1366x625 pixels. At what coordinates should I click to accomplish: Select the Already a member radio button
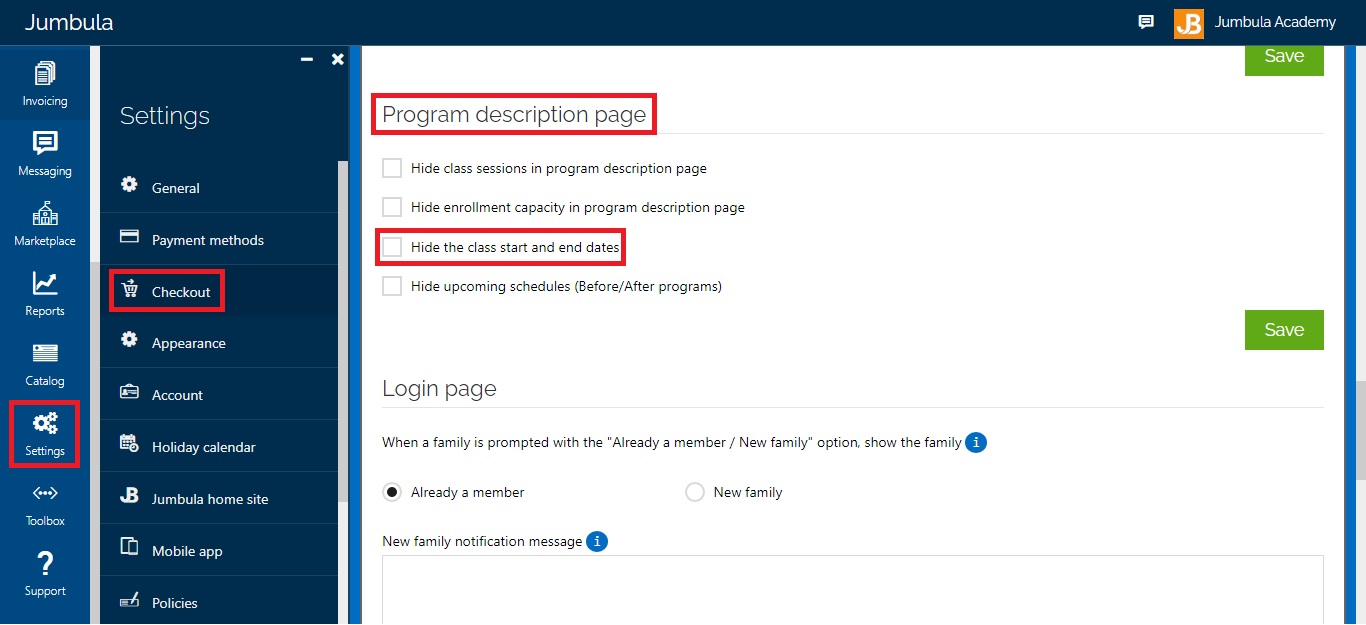point(392,492)
